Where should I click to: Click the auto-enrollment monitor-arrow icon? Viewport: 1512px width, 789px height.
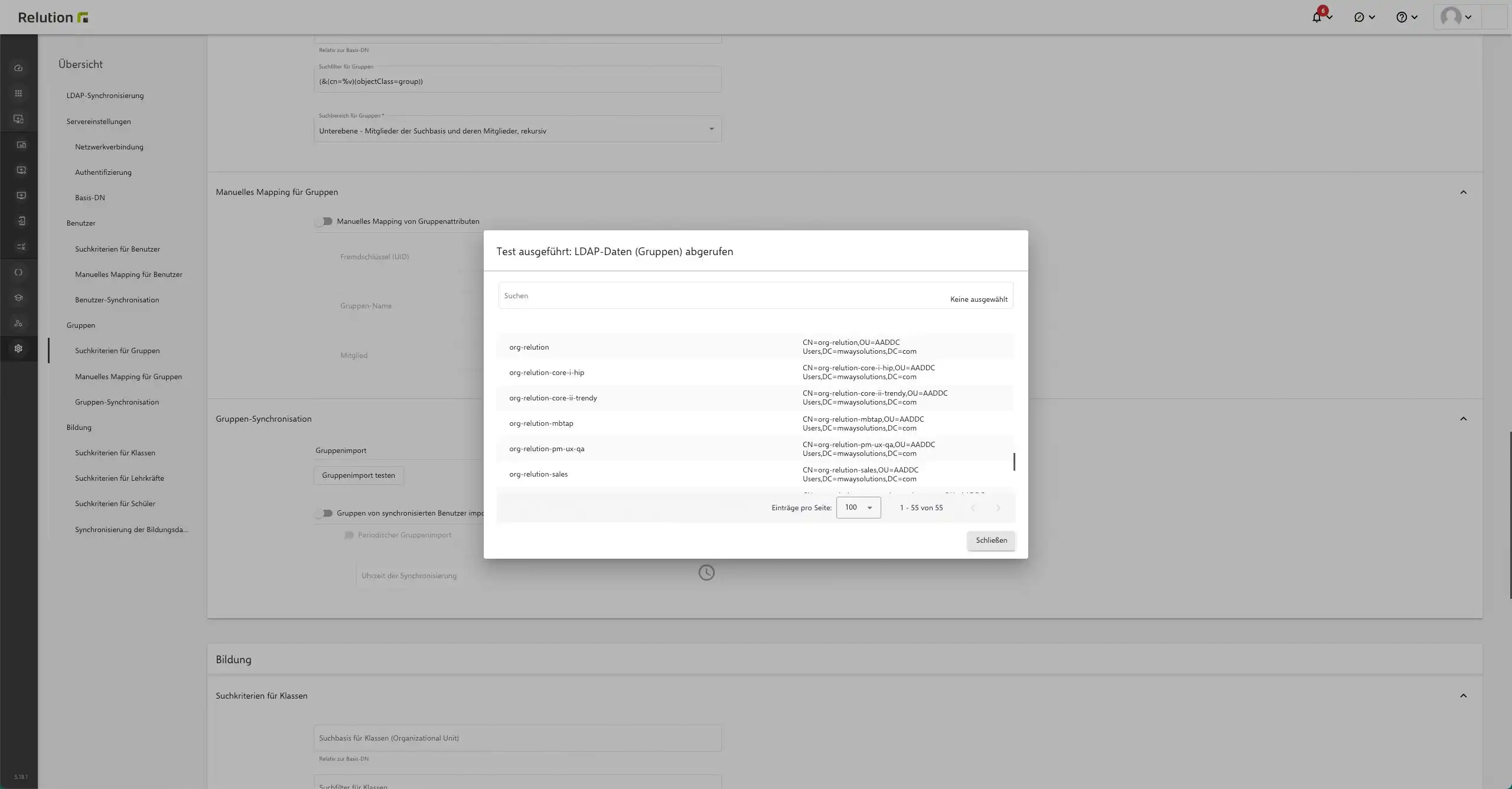pyautogui.click(x=21, y=170)
